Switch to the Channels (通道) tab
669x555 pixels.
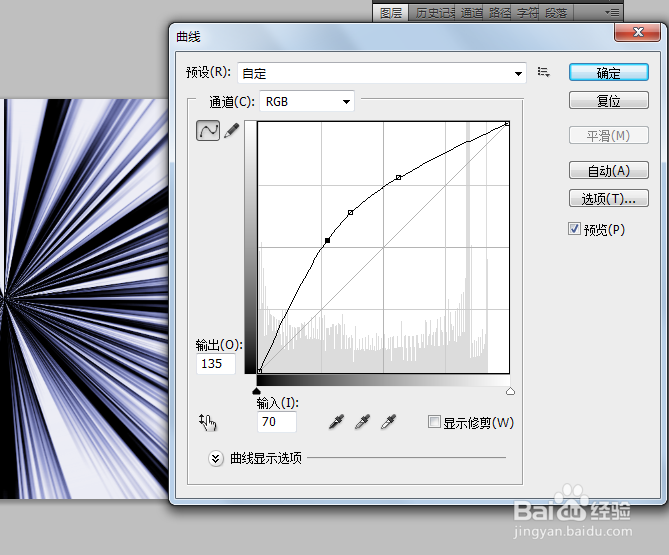click(x=471, y=13)
